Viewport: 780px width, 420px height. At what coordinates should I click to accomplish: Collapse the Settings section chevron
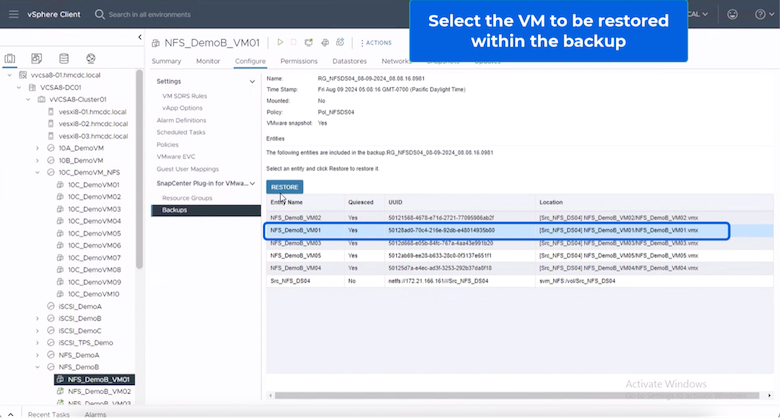tap(252, 82)
